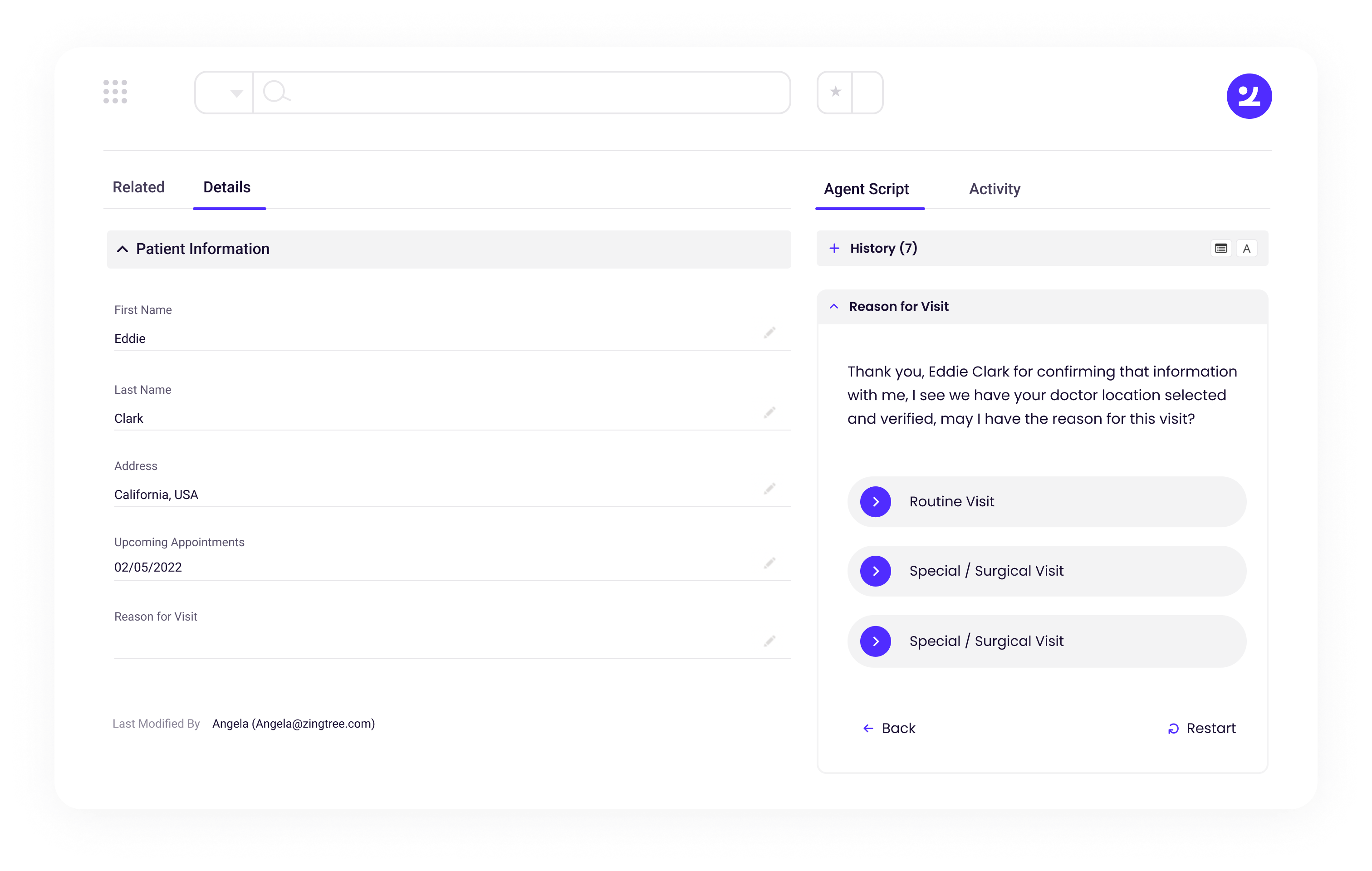
Task: Collapse the Patient Information section
Action: [122, 249]
